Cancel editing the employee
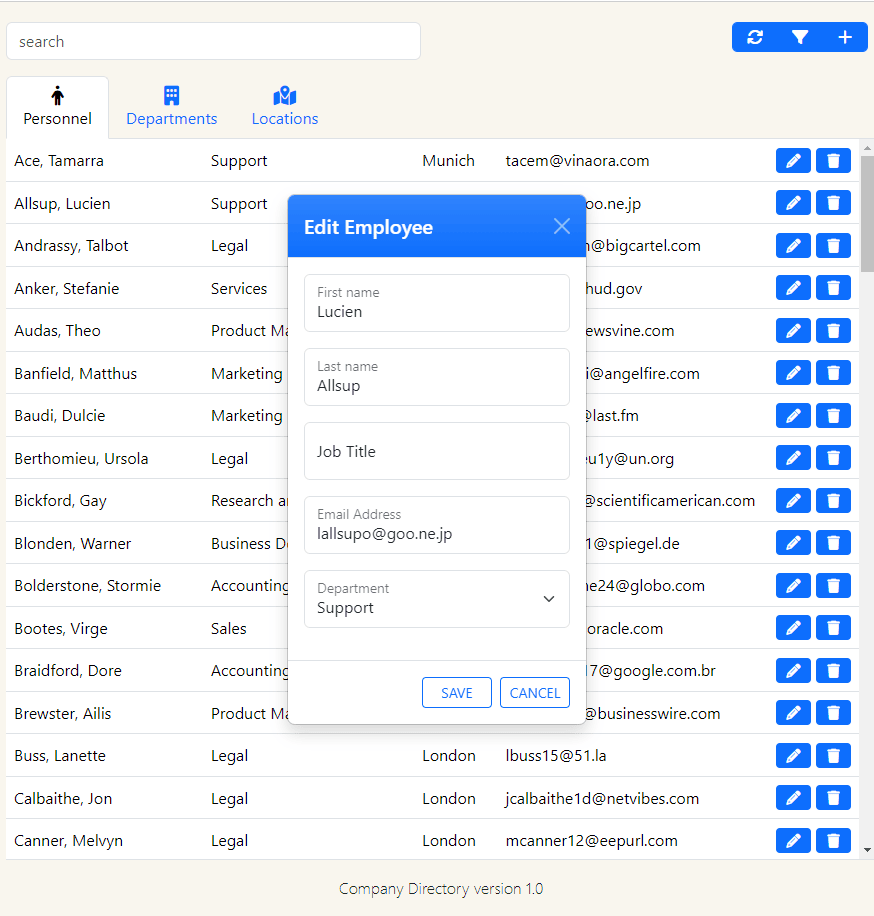Image resolution: width=874 pixels, height=916 pixels. pos(534,692)
